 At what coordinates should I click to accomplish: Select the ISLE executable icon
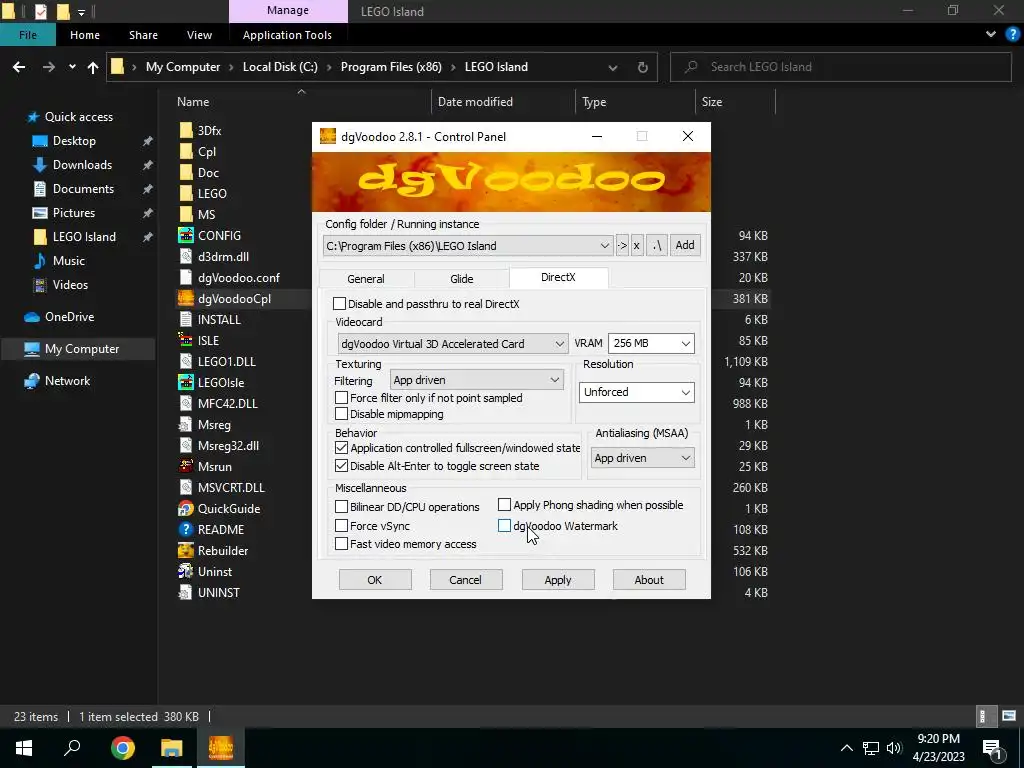click(x=186, y=340)
